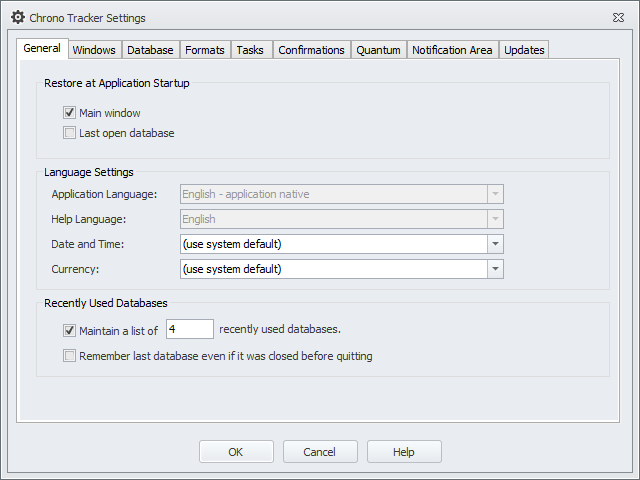
Task: Select the Notification Area tab
Action: tap(452, 50)
